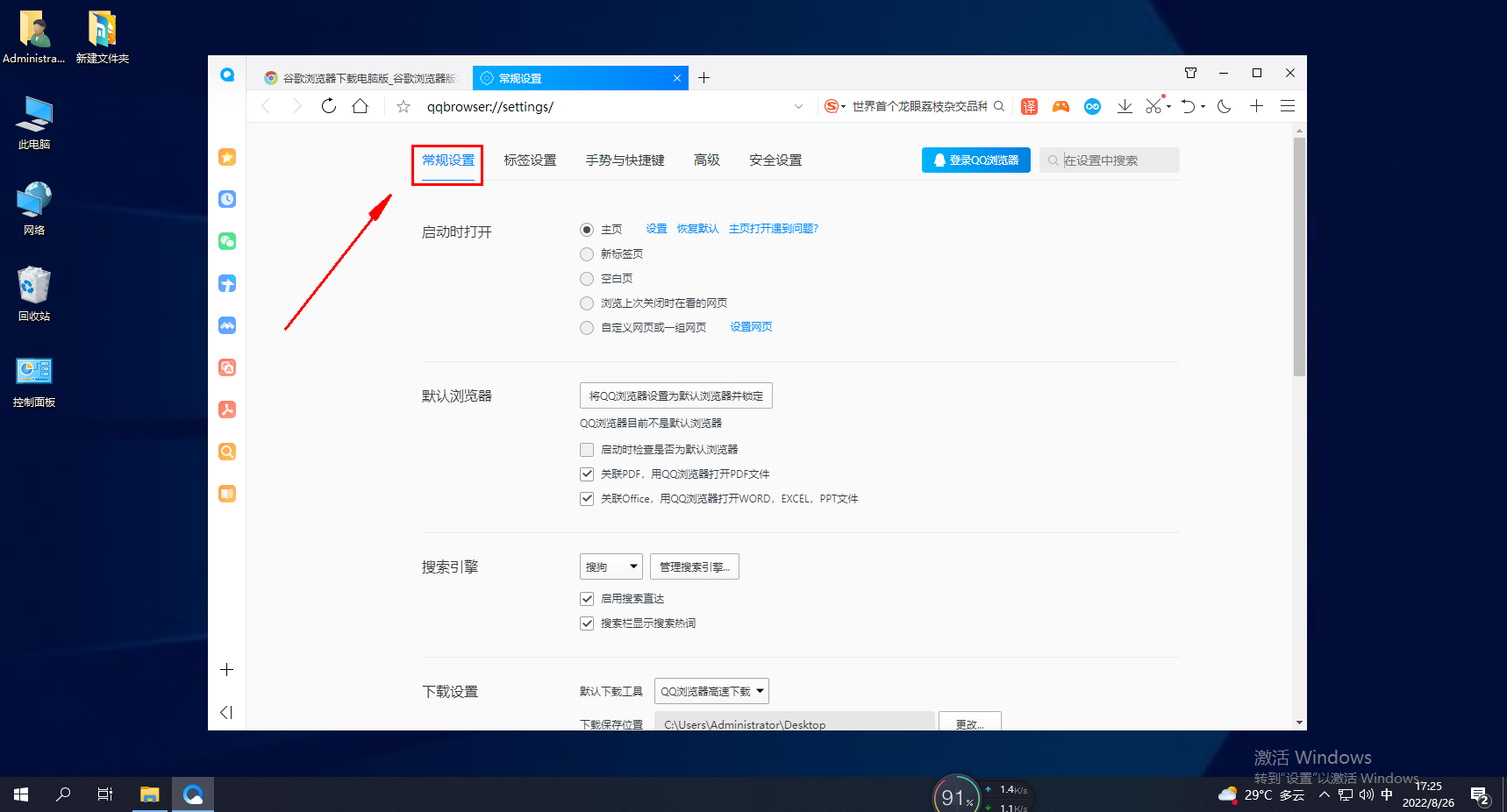Enable night mode via the moon icon
Viewport: 1507px width, 812px height.
[1225, 106]
